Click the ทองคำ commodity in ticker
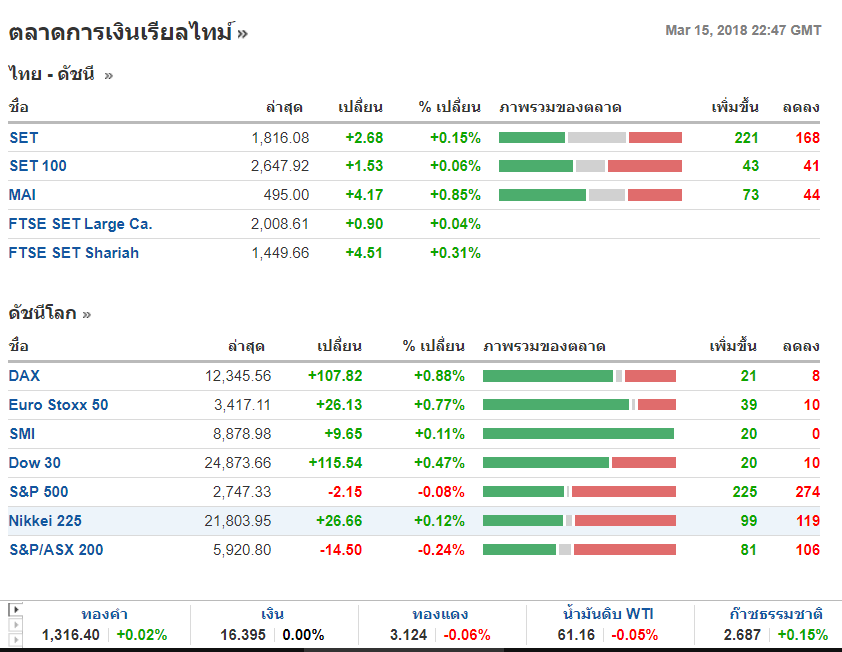This screenshot has height=652, width=842. click(104, 615)
